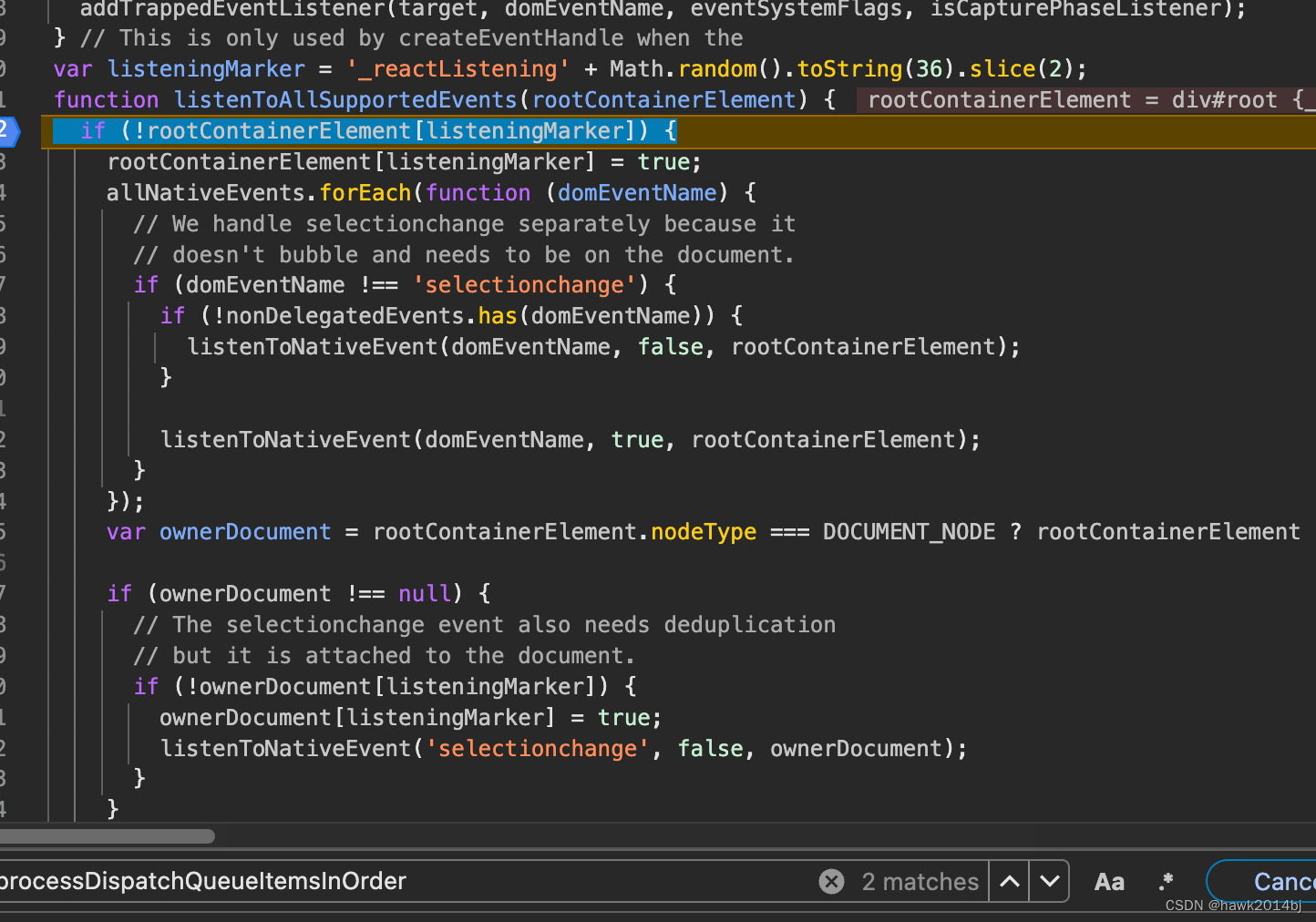Click the listenToNativeEvent call with true argument

[571, 440]
